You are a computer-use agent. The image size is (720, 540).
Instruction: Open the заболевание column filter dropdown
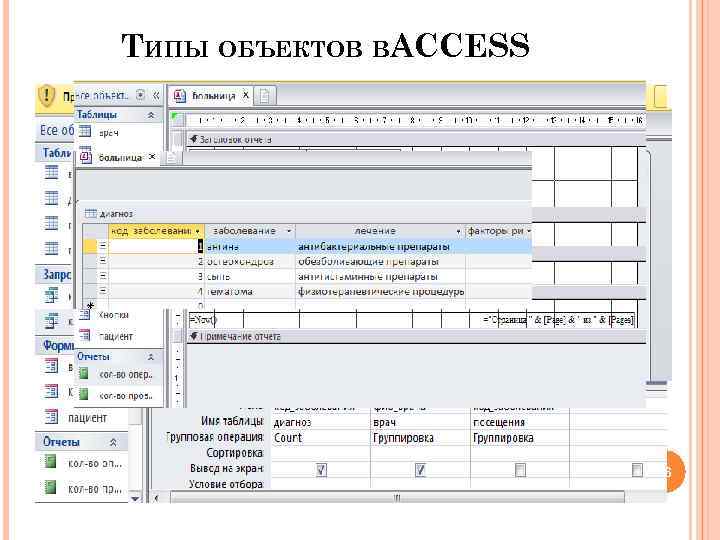[289, 231]
